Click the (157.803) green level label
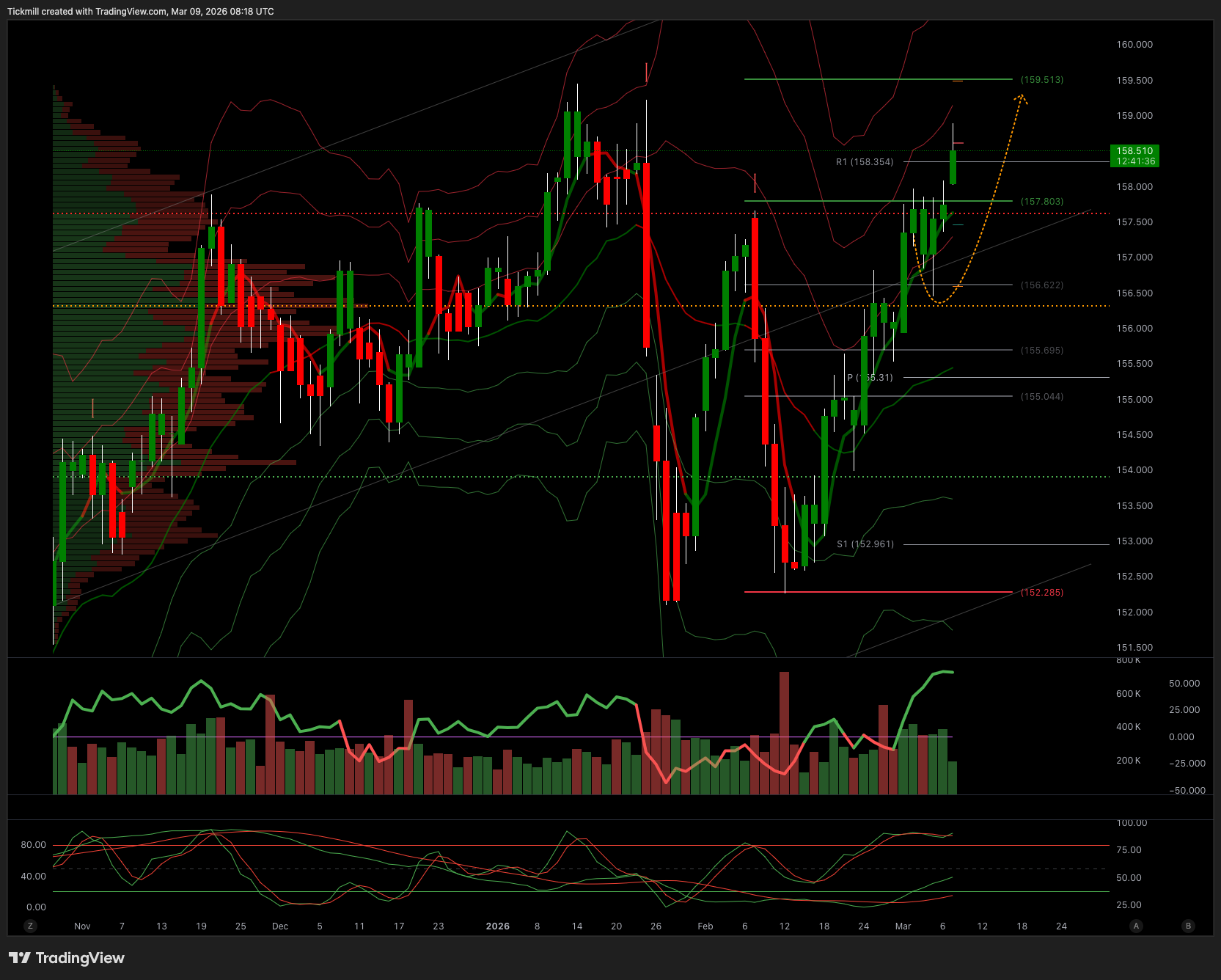The width and height of the screenshot is (1221, 980). (x=1042, y=202)
